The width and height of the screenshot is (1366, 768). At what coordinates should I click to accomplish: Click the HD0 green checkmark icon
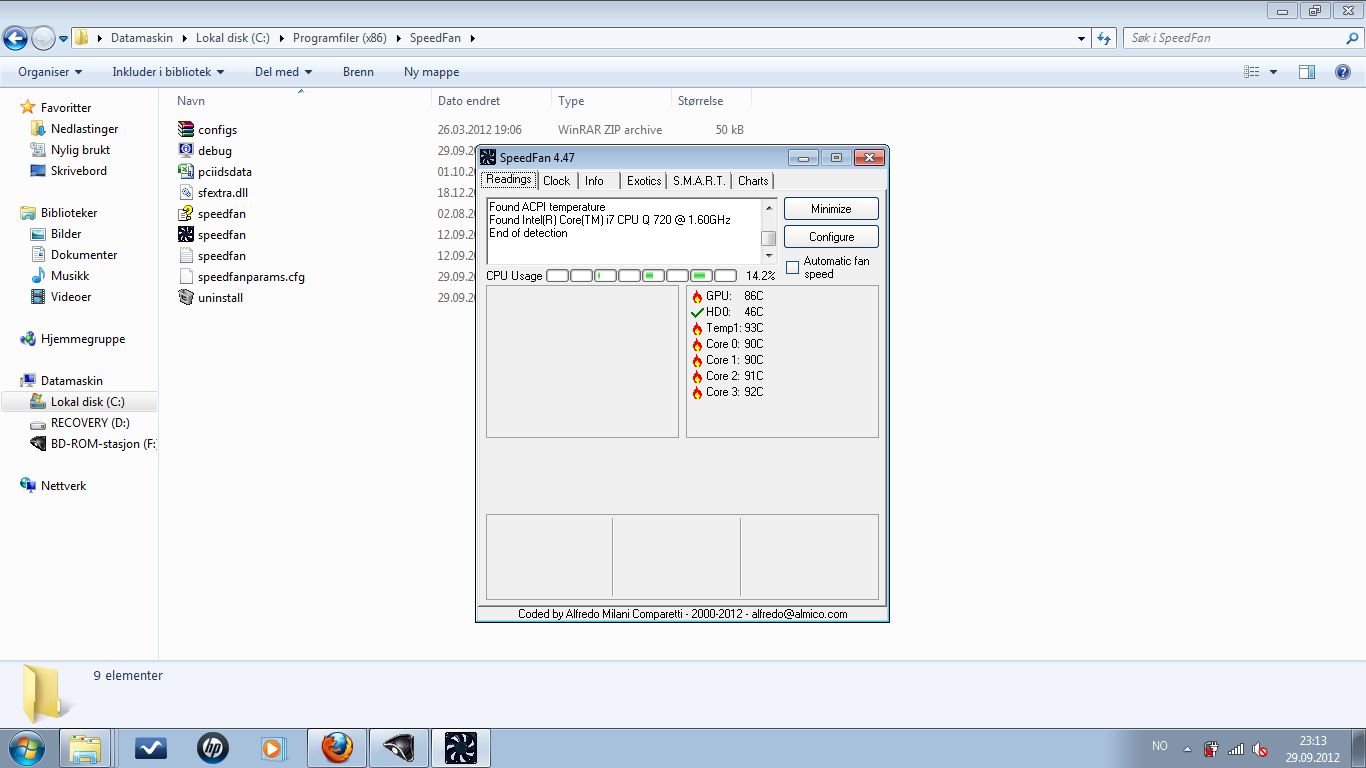[x=697, y=312]
